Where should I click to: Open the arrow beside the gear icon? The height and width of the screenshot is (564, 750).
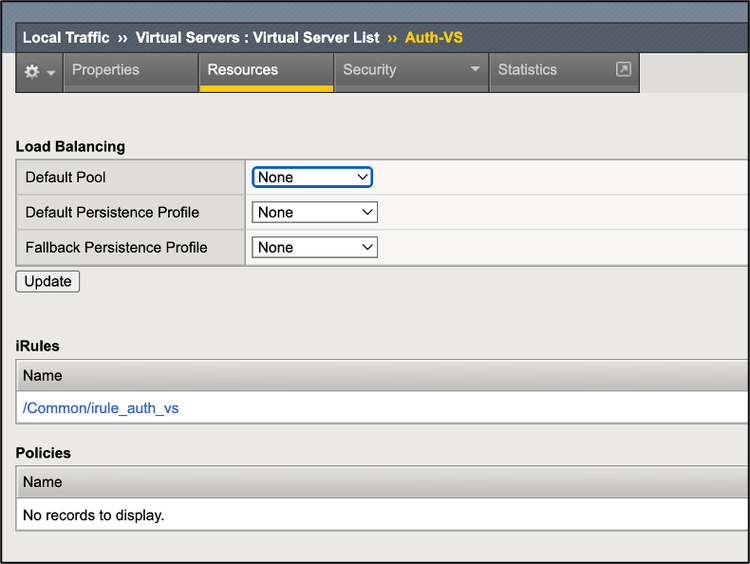50,73
